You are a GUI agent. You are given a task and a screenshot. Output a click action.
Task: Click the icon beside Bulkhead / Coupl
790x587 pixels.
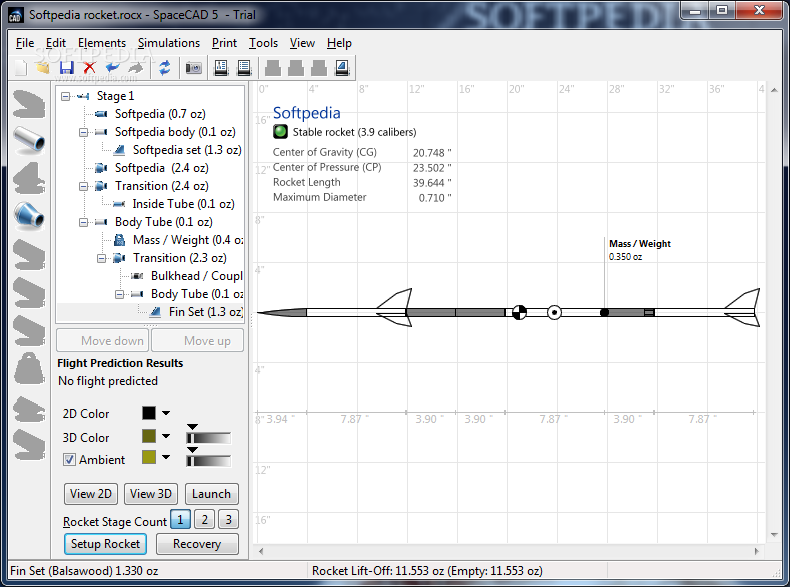click(137, 276)
